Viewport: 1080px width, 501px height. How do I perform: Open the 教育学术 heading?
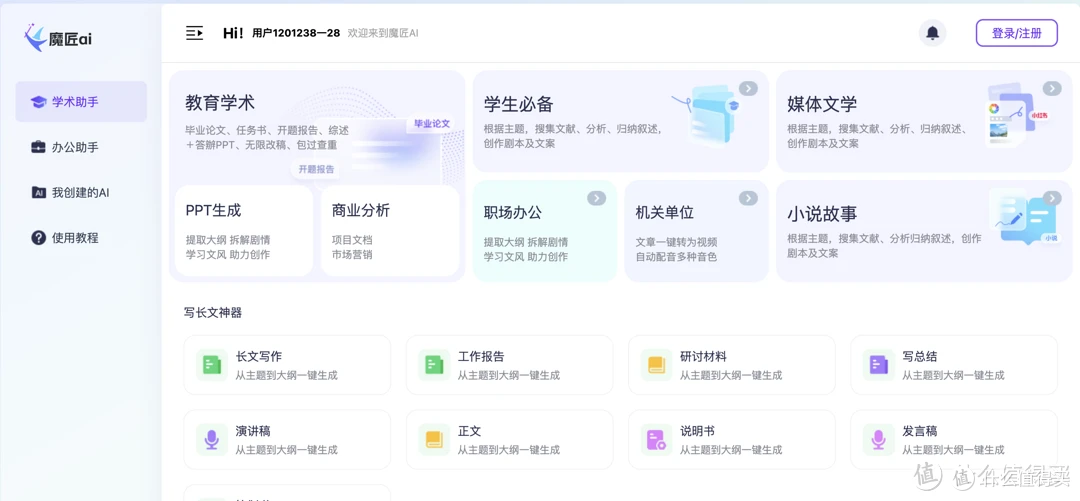[x=220, y=103]
